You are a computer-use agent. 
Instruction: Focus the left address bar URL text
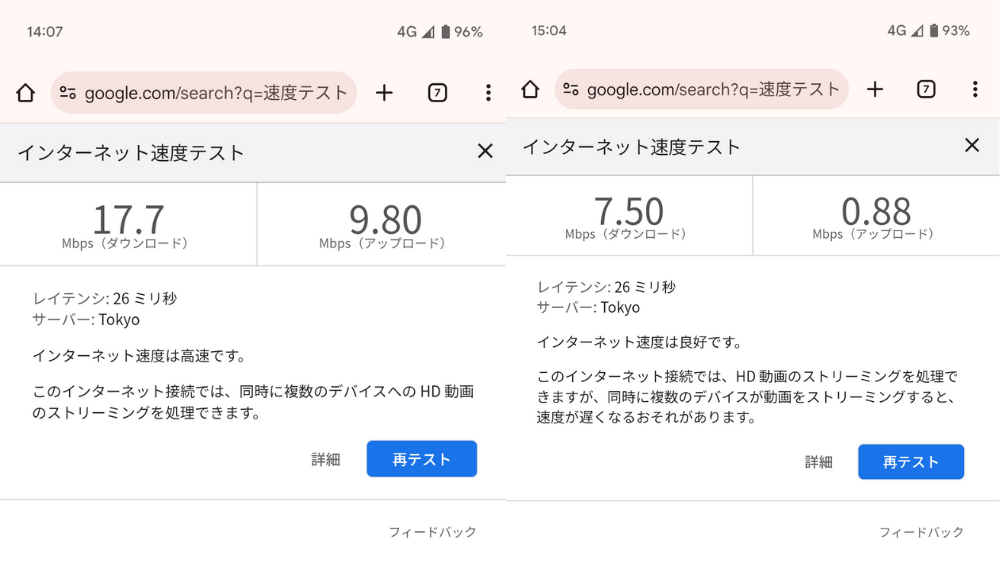coord(216,93)
